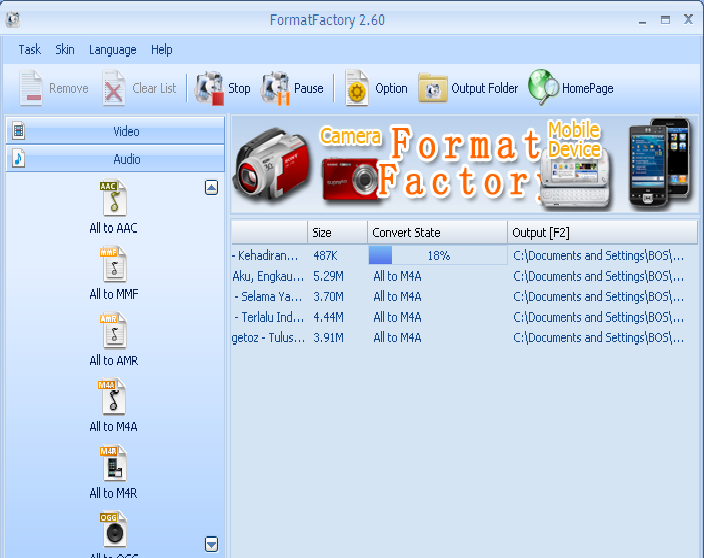704x558 pixels.
Task: Select the Aku, Engkau task row
Action: [x=465, y=276]
